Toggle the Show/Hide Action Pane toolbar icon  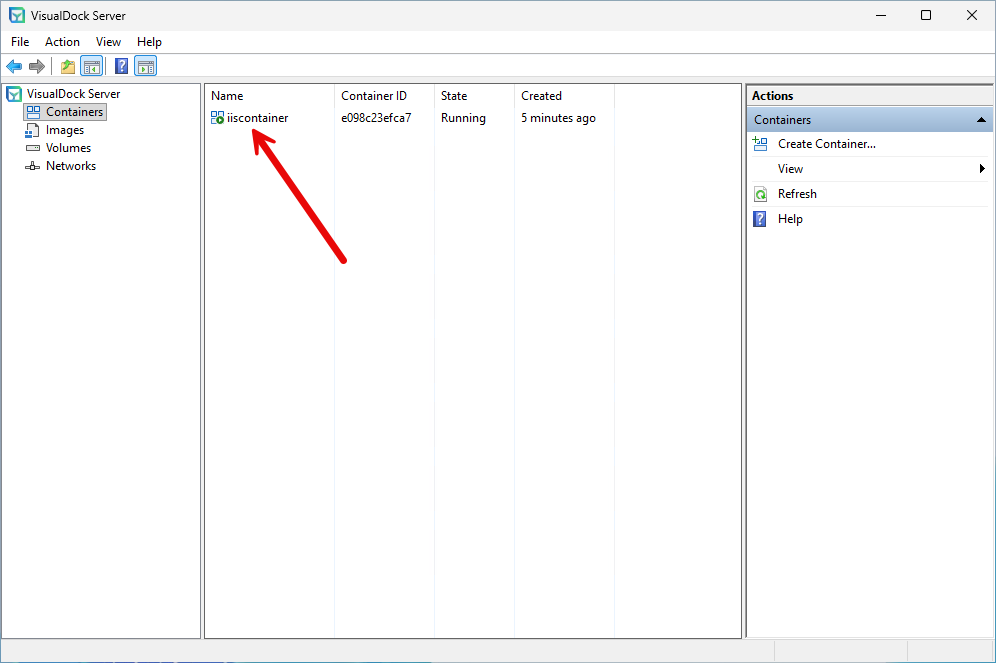pyautogui.click(x=145, y=66)
